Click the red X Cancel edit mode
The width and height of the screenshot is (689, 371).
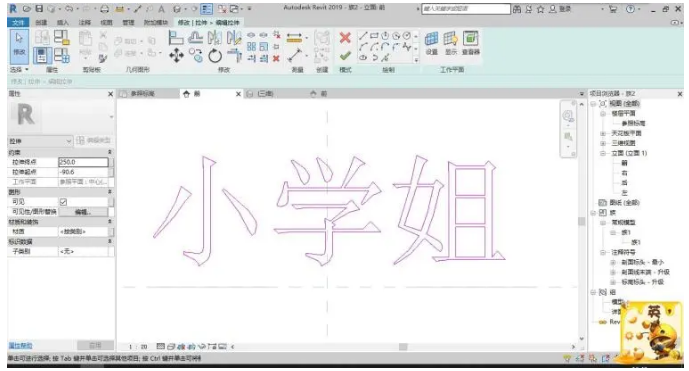345,38
